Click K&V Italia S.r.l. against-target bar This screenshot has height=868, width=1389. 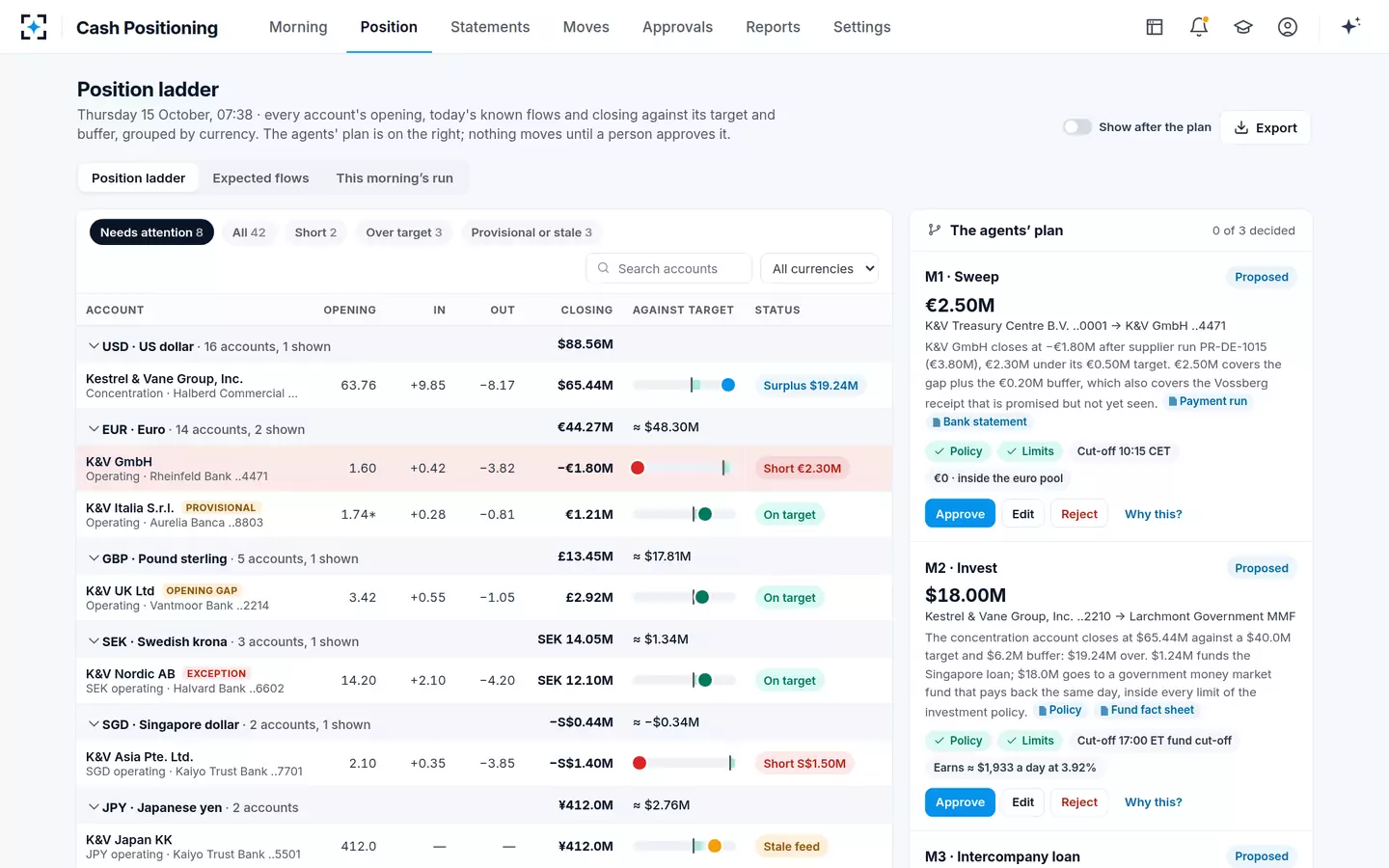pyautogui.click(x=684, y=514)
